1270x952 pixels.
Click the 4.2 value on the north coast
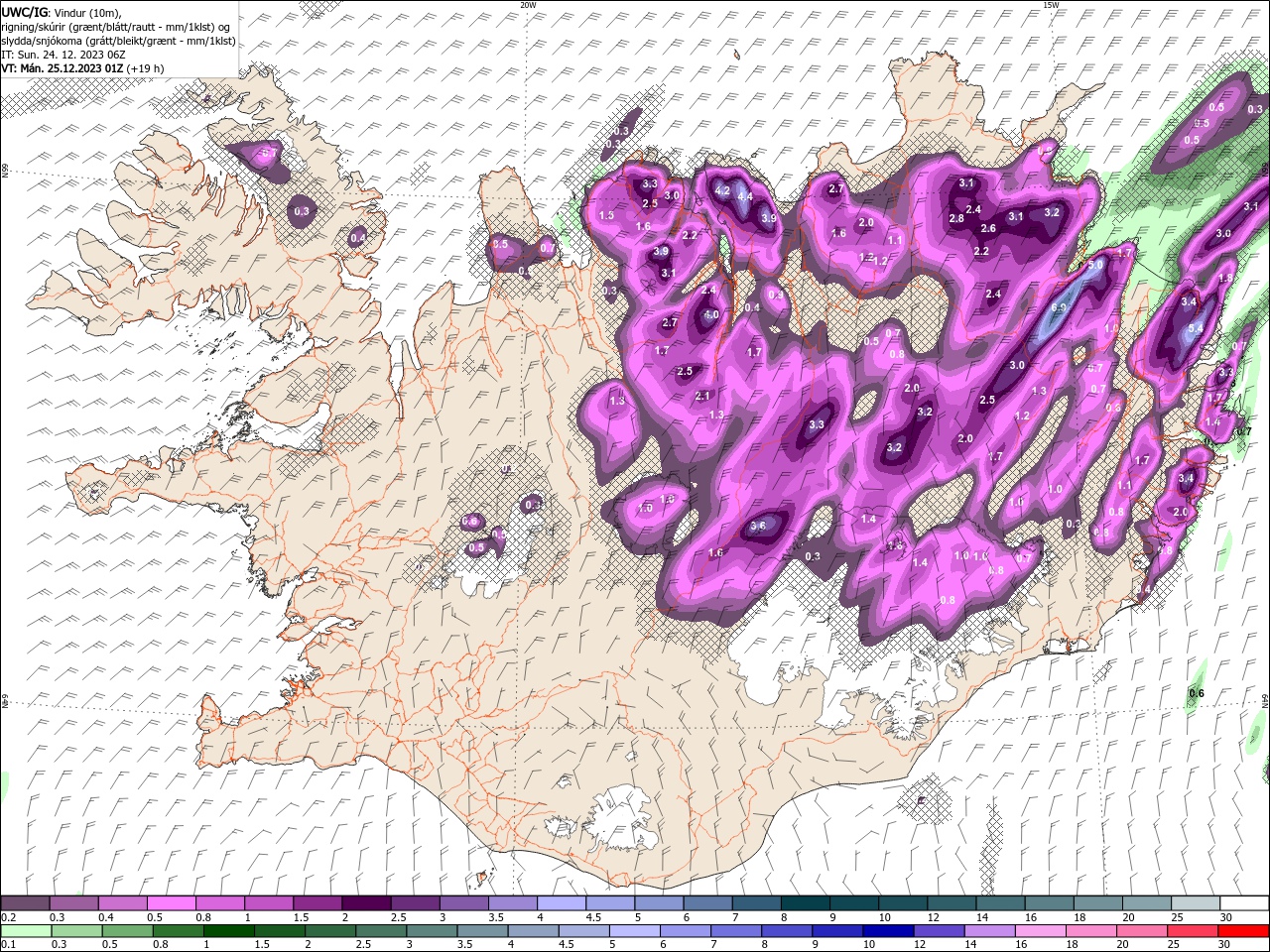723,190
